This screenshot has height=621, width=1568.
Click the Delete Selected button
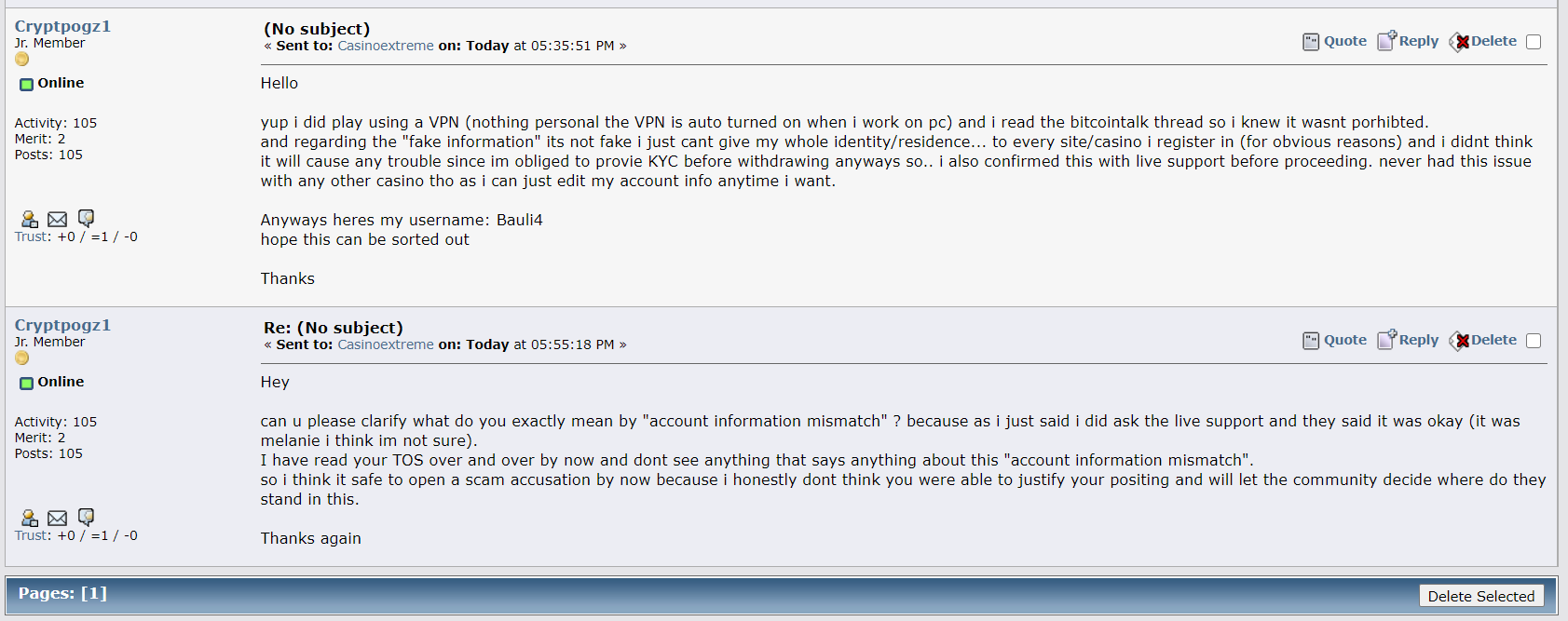click(1480, 596)
